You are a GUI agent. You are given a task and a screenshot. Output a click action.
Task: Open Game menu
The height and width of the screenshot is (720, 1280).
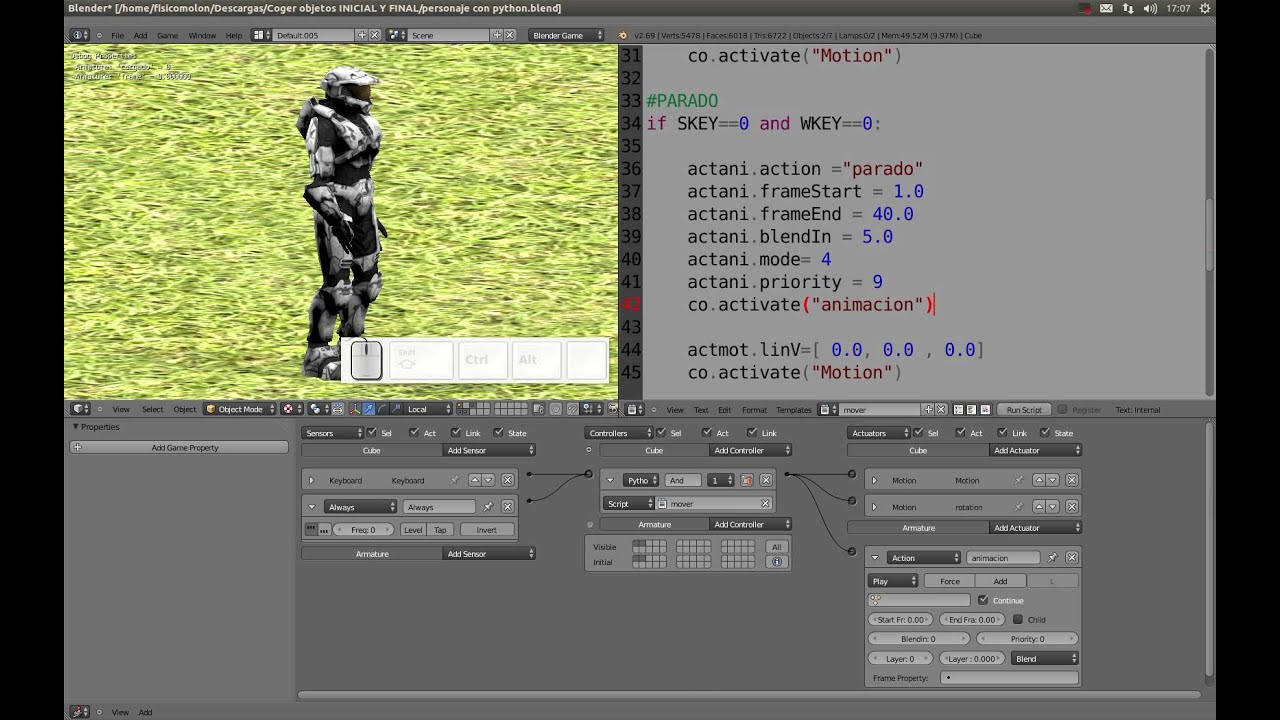[x=167, y=35]
